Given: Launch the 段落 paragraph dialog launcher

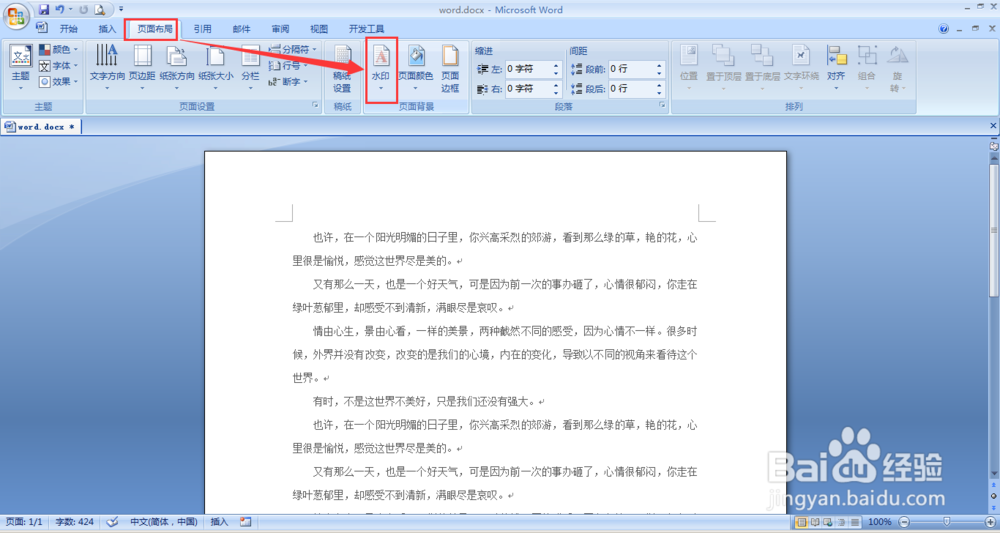Looking at the screenshot, I should coord(662,105).
